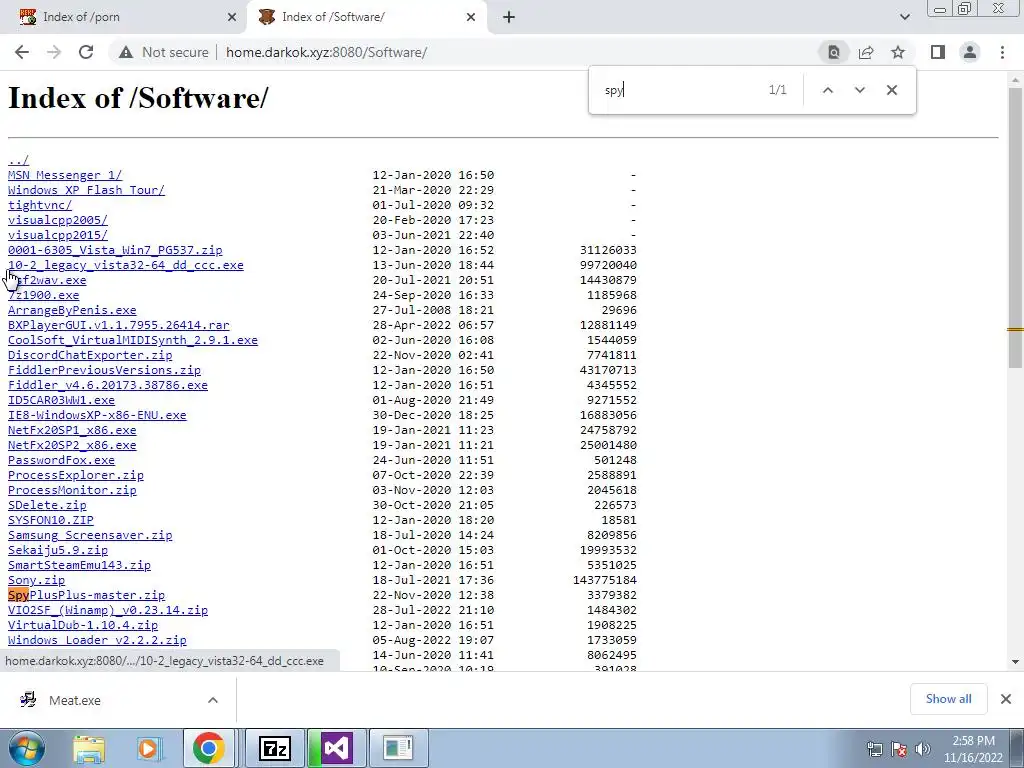Screen dimensions: 1024x768
Task: Open Chrome's three-dot menu
Action: pyautogui.click(x=1002, y=52)
